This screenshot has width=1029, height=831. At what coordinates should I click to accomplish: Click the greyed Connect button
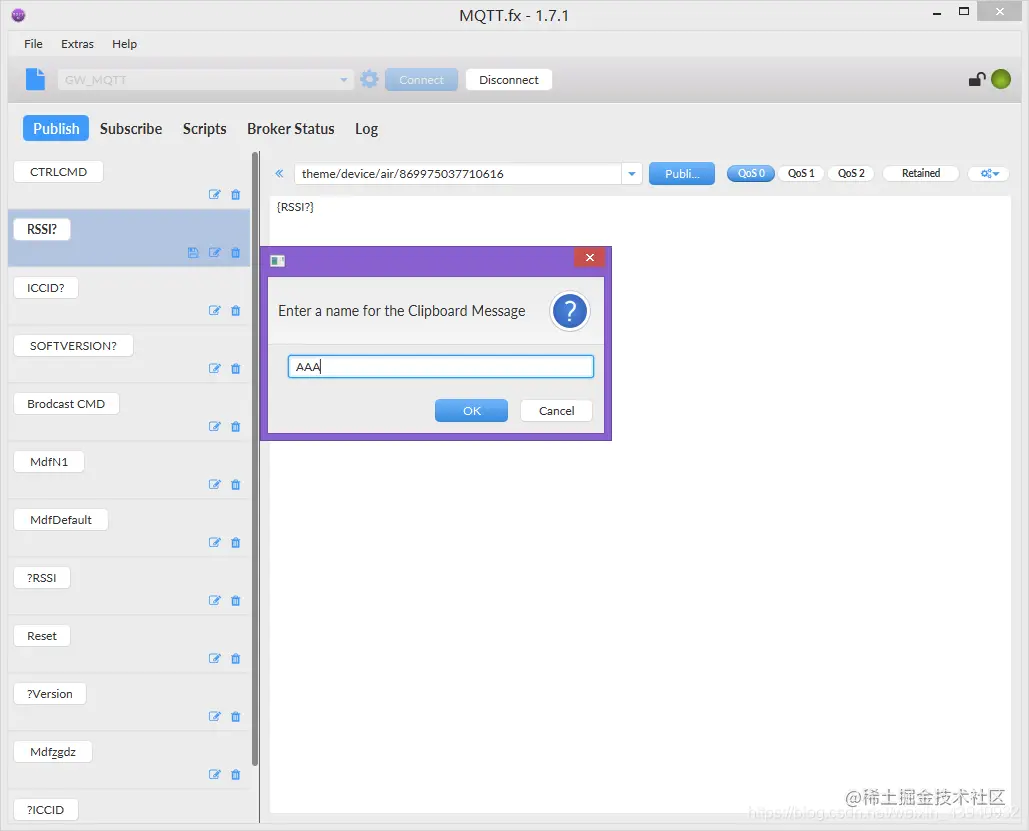(421, 79)
